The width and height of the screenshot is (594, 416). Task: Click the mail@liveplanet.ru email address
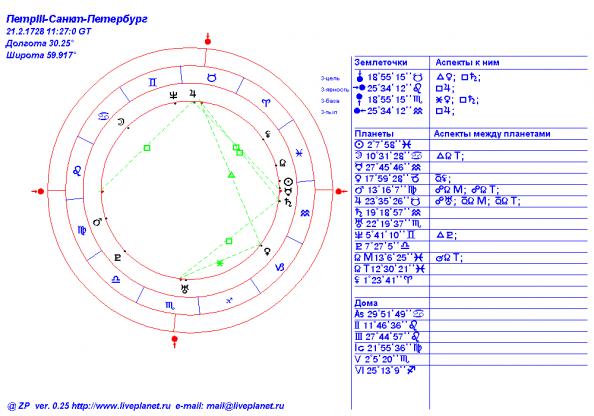[x=245, y=406]
